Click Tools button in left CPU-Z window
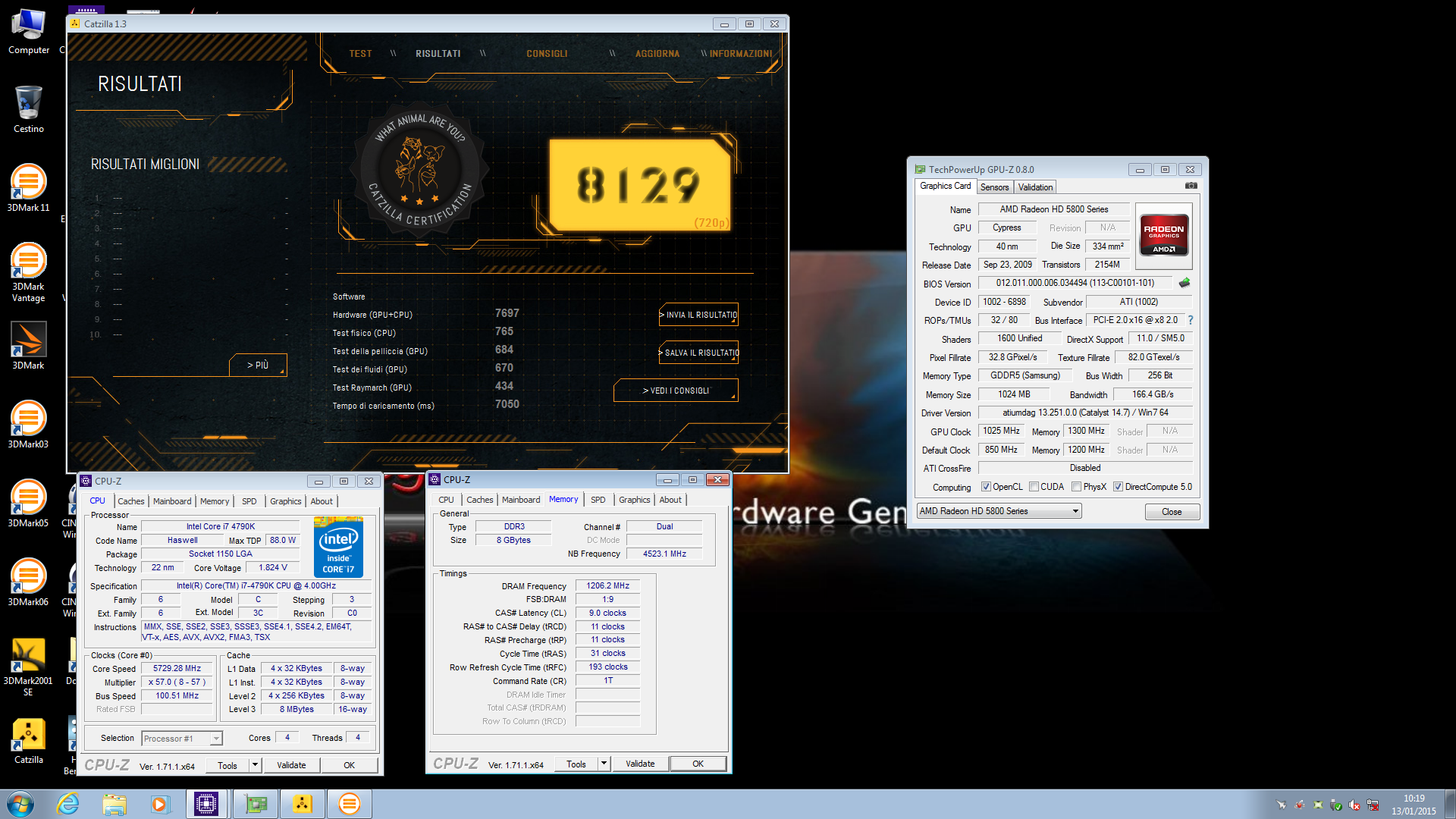This screenshot has width=1456, height=819. (x=227, y=765)
